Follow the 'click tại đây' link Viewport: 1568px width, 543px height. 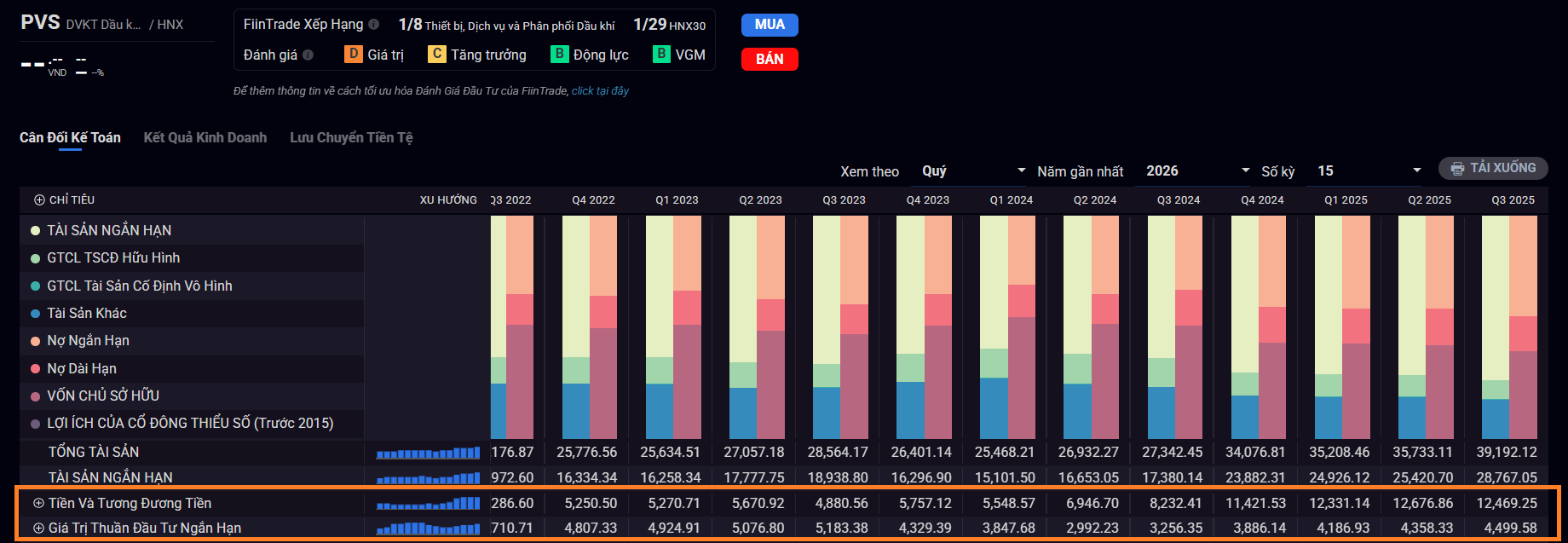coord(600,91)
